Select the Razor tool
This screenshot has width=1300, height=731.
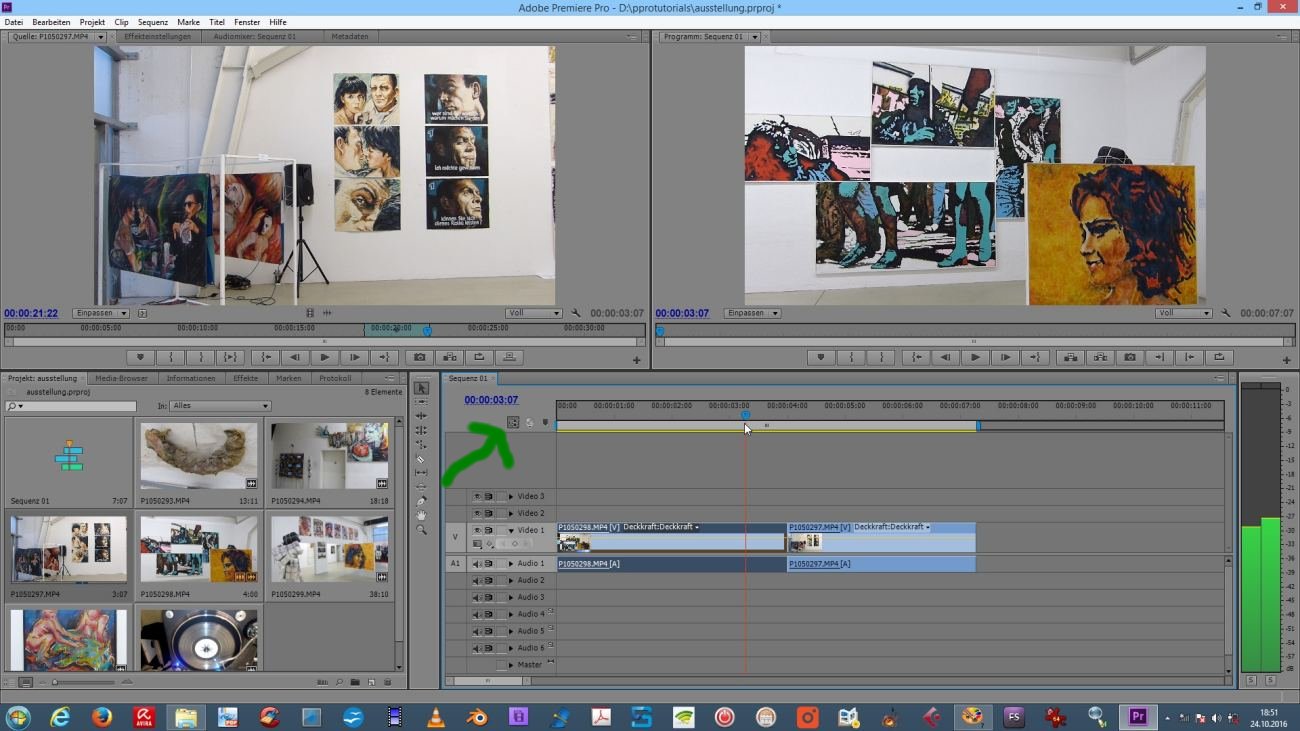coord(421,459)
